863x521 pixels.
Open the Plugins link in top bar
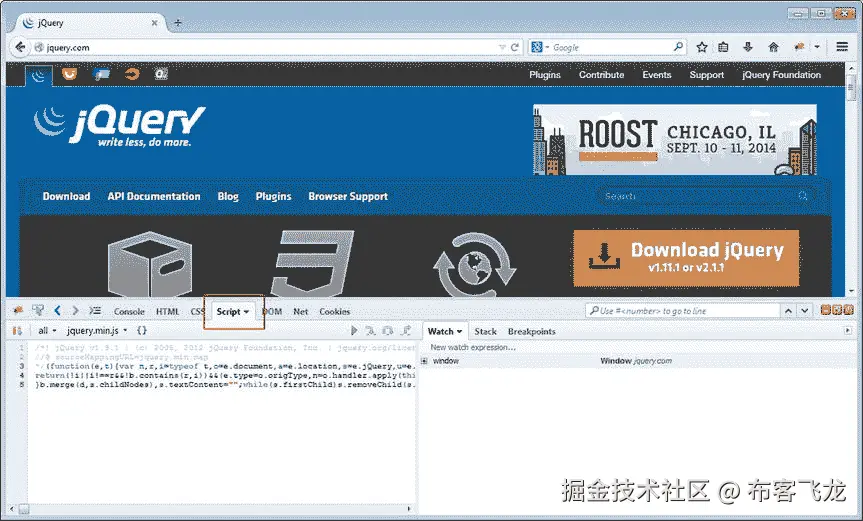click(545, 75)
